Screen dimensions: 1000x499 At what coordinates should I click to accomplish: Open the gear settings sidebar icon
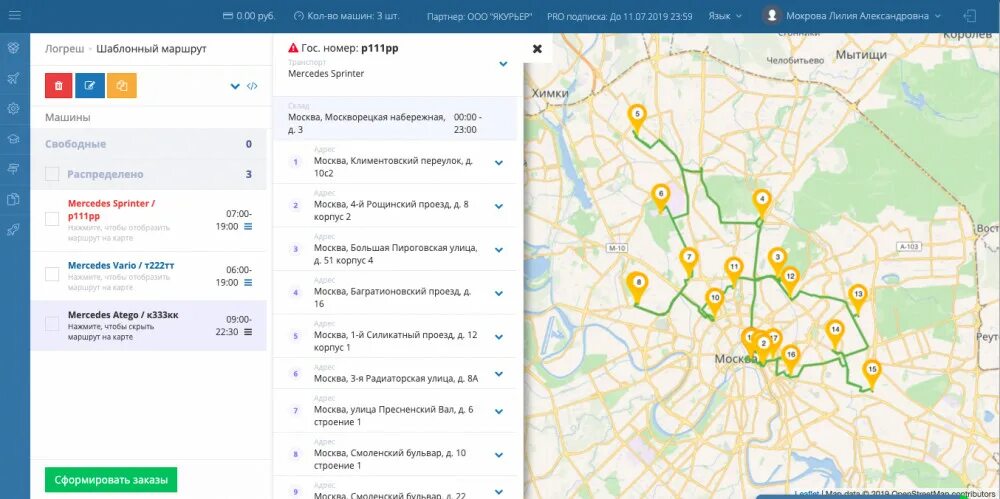[x=13, y=108]
